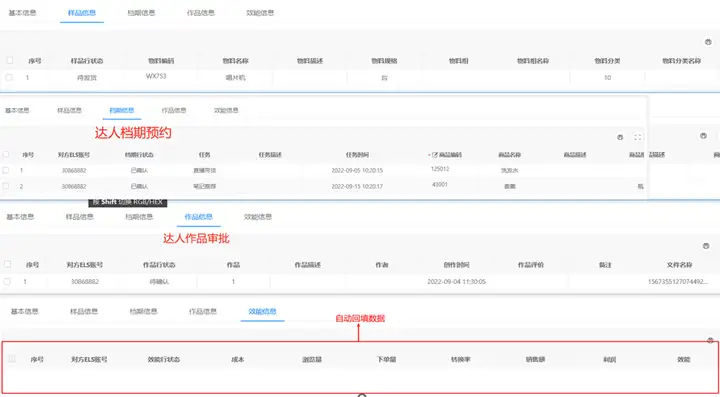Image resolution: width=720 pixels, height=397 pixels.
Task: Open 作品信息 tab in the 达人档期预约 panel
Action: [174, 110]
